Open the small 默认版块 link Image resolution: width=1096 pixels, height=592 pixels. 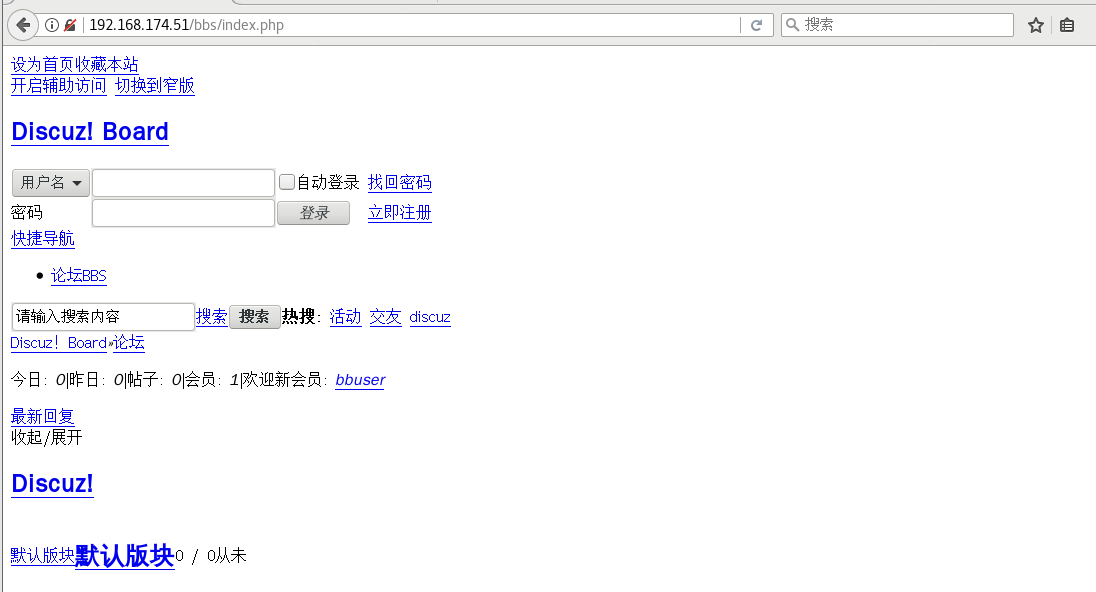tap(43, 556)
